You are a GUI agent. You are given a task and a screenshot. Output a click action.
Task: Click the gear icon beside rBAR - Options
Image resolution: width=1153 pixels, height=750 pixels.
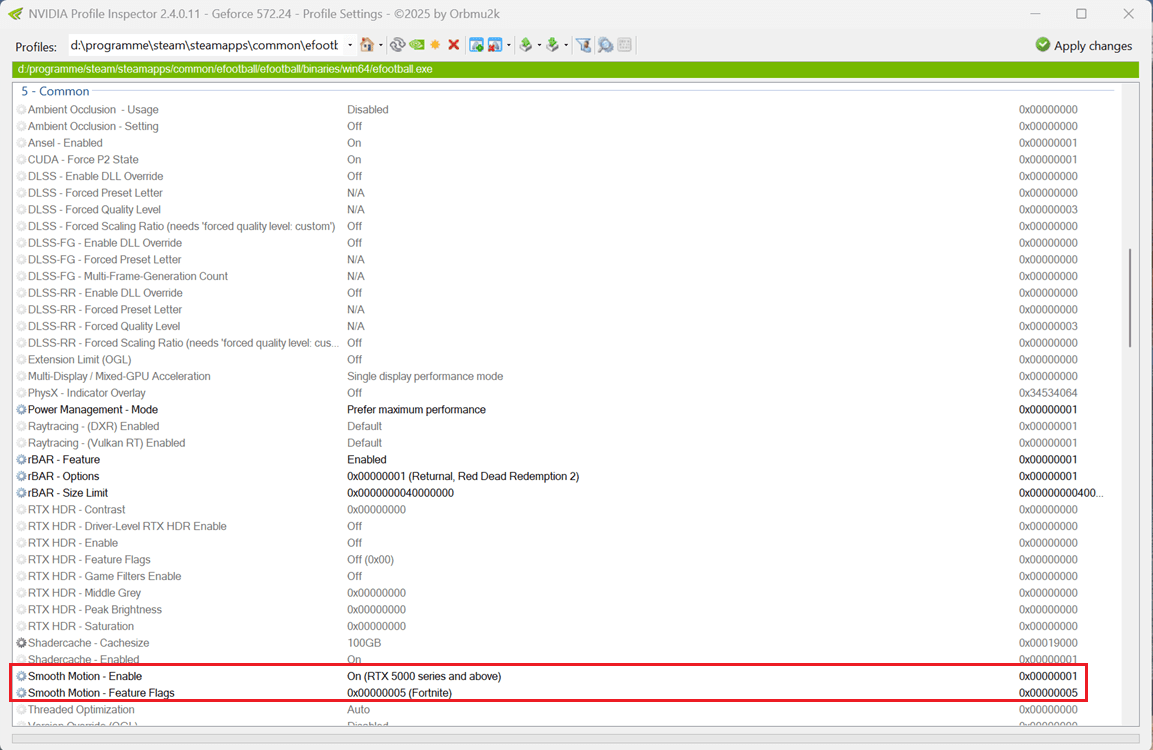[x=21, y=476]
